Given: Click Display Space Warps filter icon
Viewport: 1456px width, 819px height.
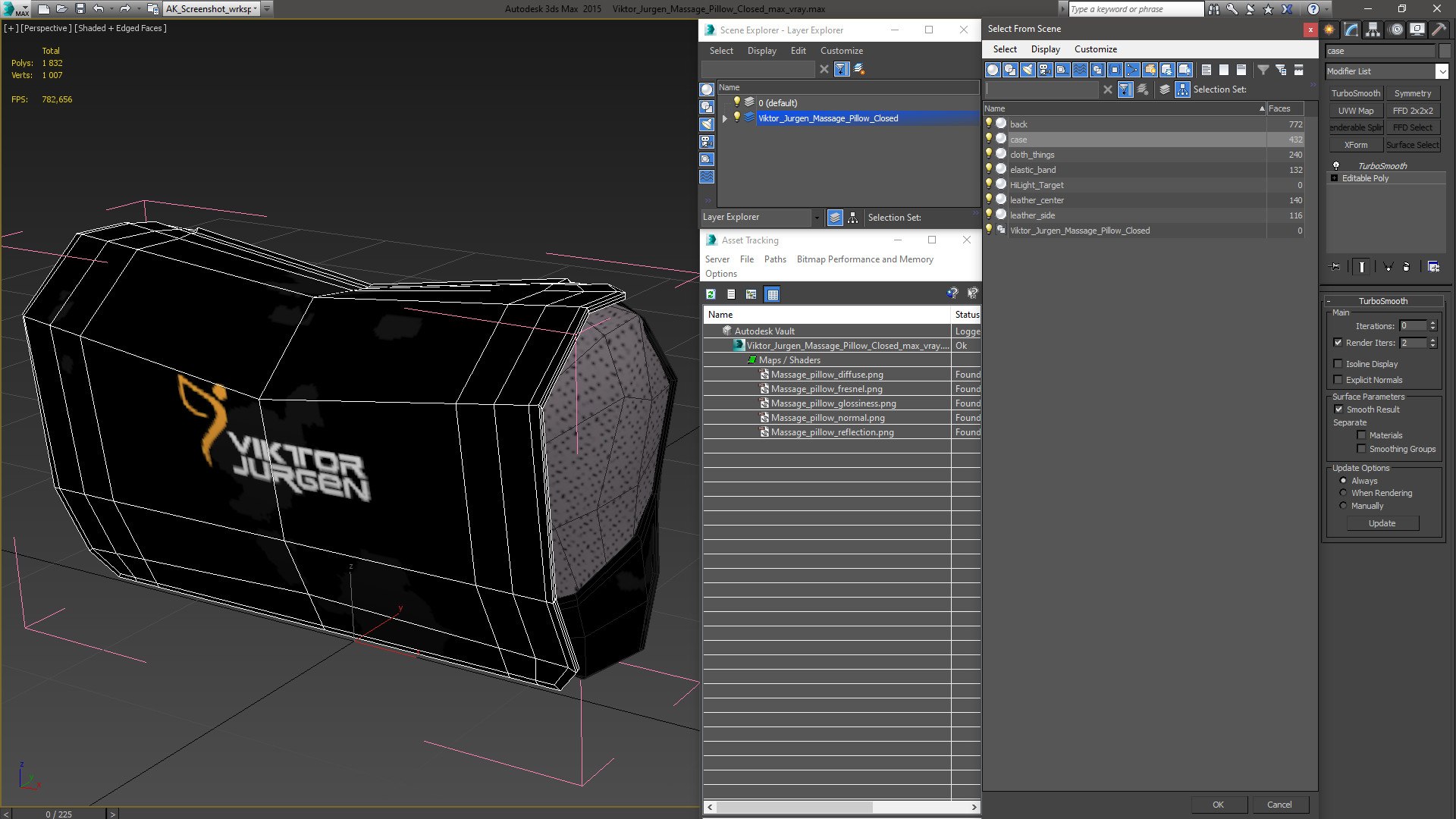Looking at the screenshot, I should 1080,70.
